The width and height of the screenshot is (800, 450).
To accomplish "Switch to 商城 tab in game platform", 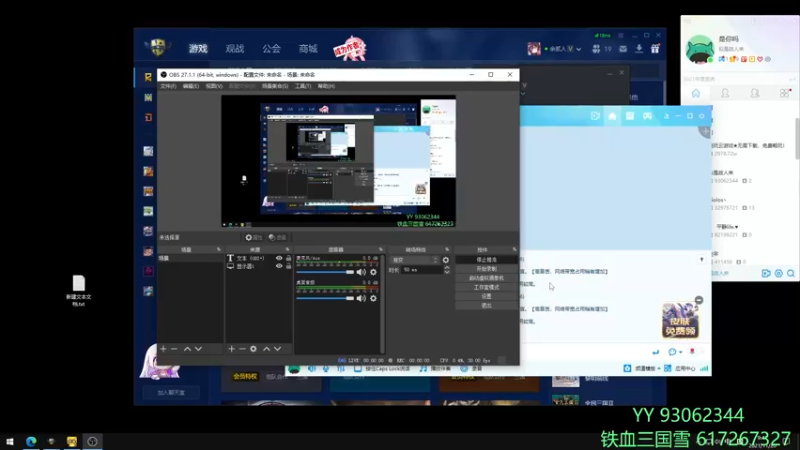I will [x=308, y=48].
